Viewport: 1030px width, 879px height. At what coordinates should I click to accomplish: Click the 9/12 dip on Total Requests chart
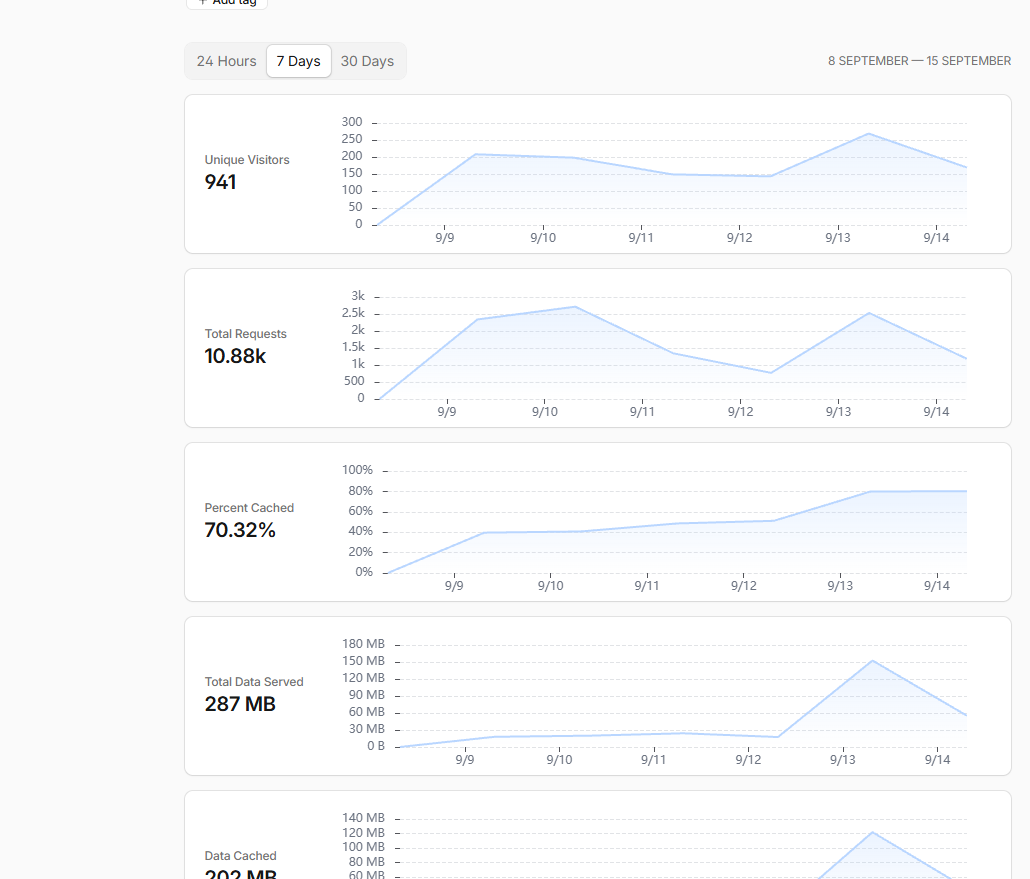point(771,372)
